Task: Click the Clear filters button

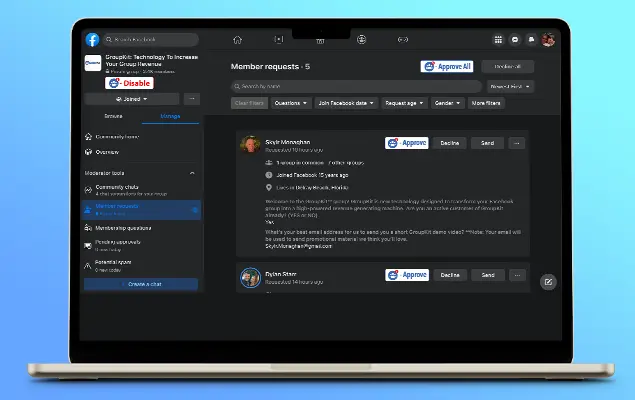Action: (x=249, y=103)
